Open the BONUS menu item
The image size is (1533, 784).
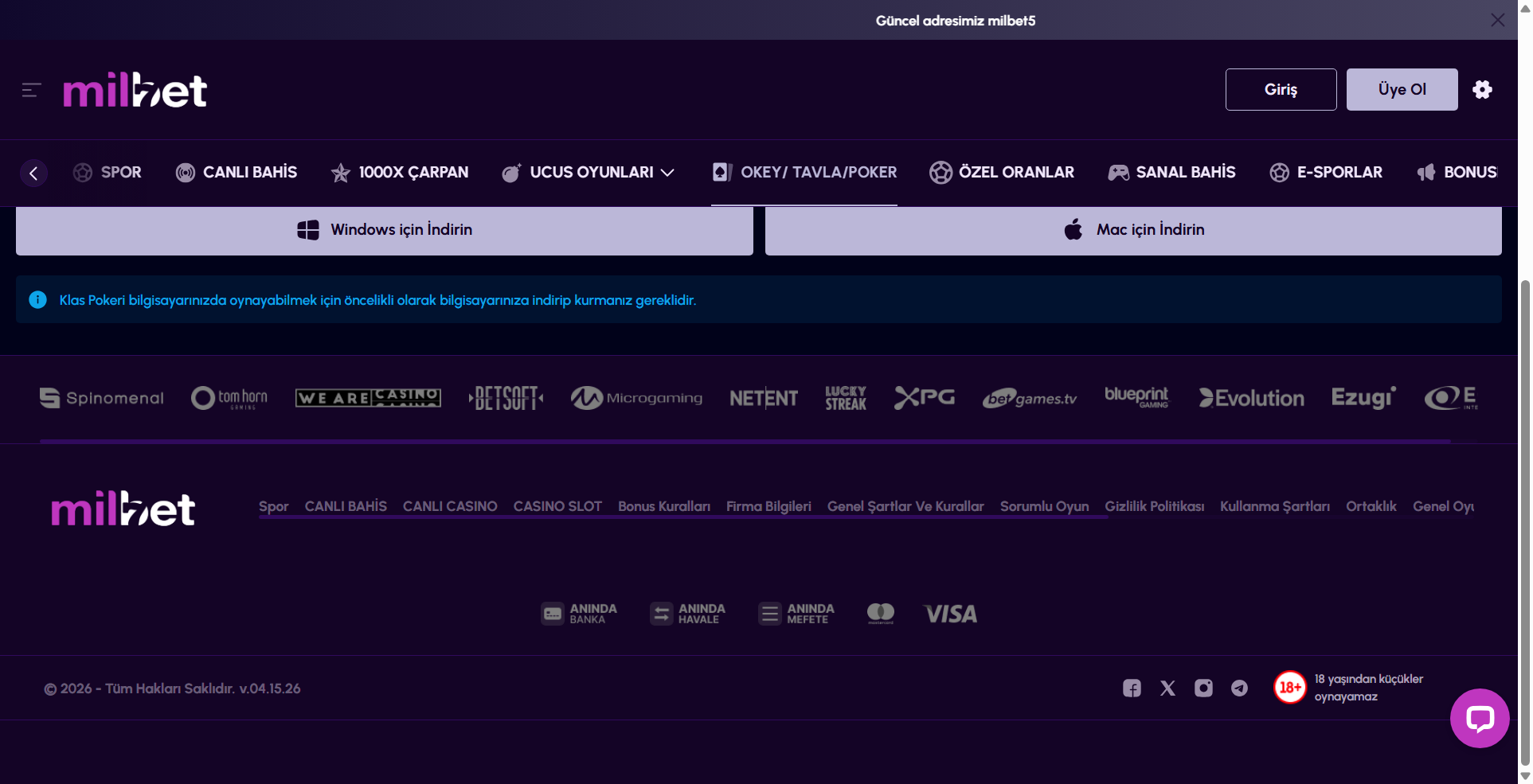pyautogui.click(x=1457, y=173)
